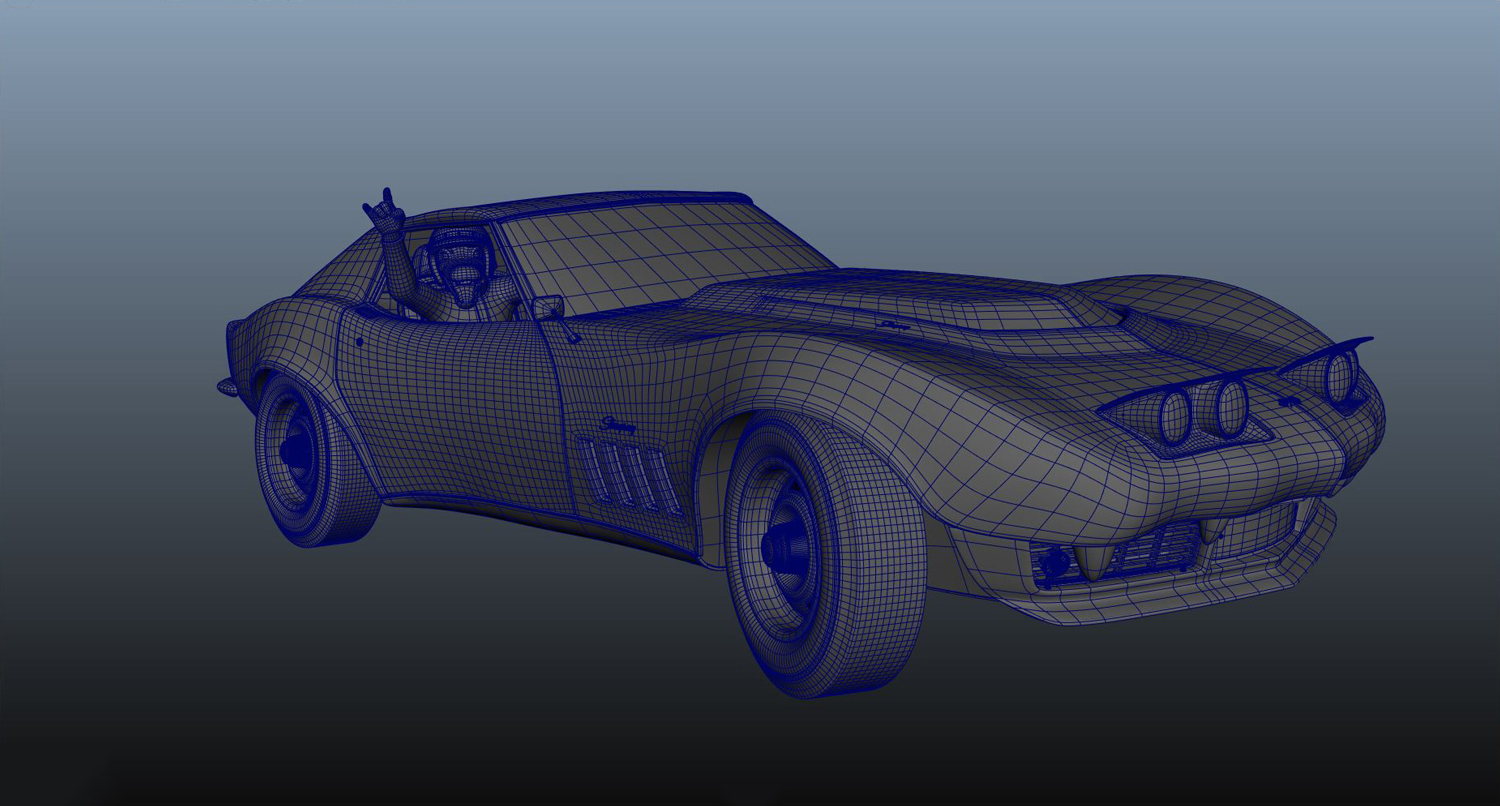Click the side mirror on the door
Viewport: 1500px width, 806px height.
550,308
